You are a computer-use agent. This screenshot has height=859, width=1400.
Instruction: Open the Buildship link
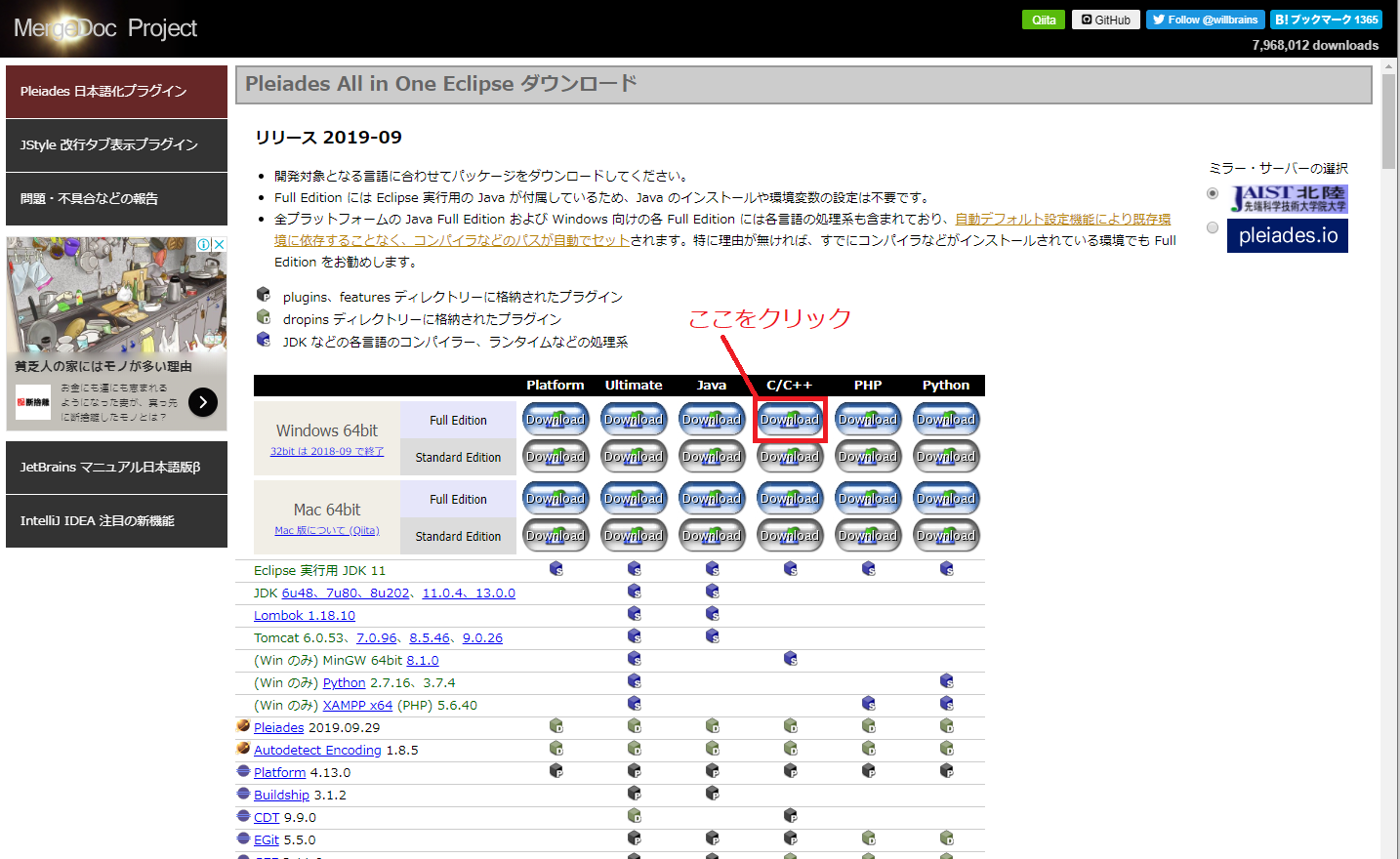(281, 795)
